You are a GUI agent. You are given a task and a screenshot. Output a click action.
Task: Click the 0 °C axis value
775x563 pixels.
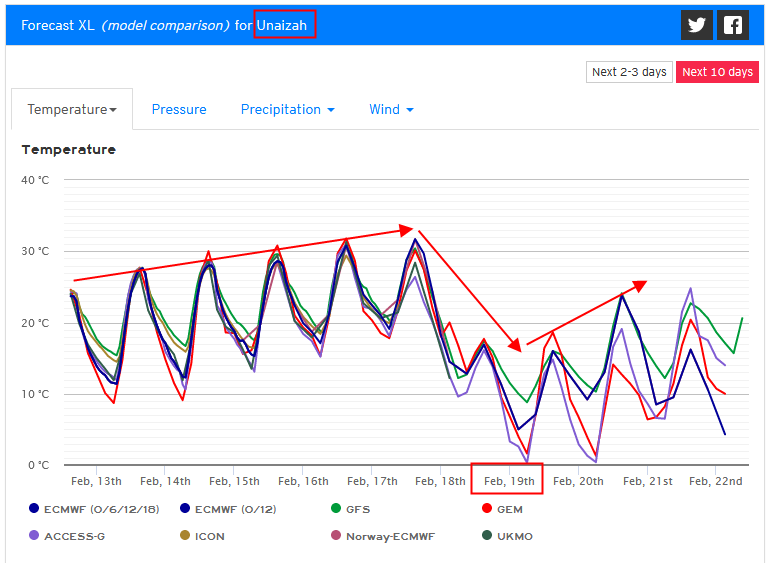pyautogui.click(x=39, y=466)
